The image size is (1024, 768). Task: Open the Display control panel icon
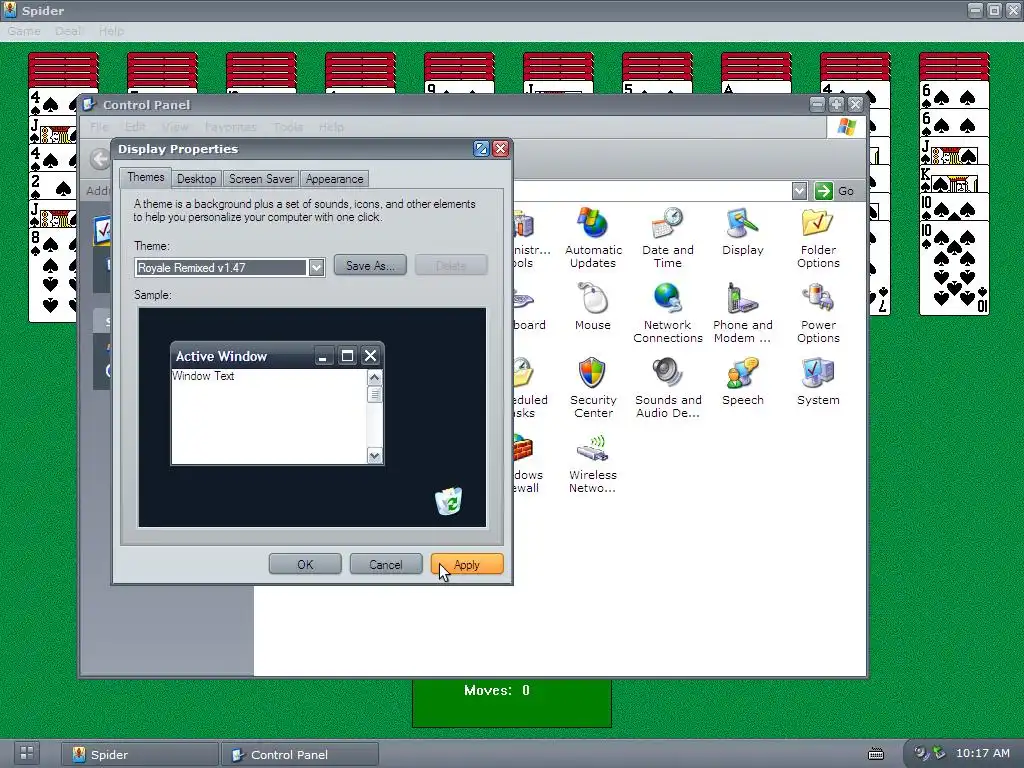click(743, 232)
